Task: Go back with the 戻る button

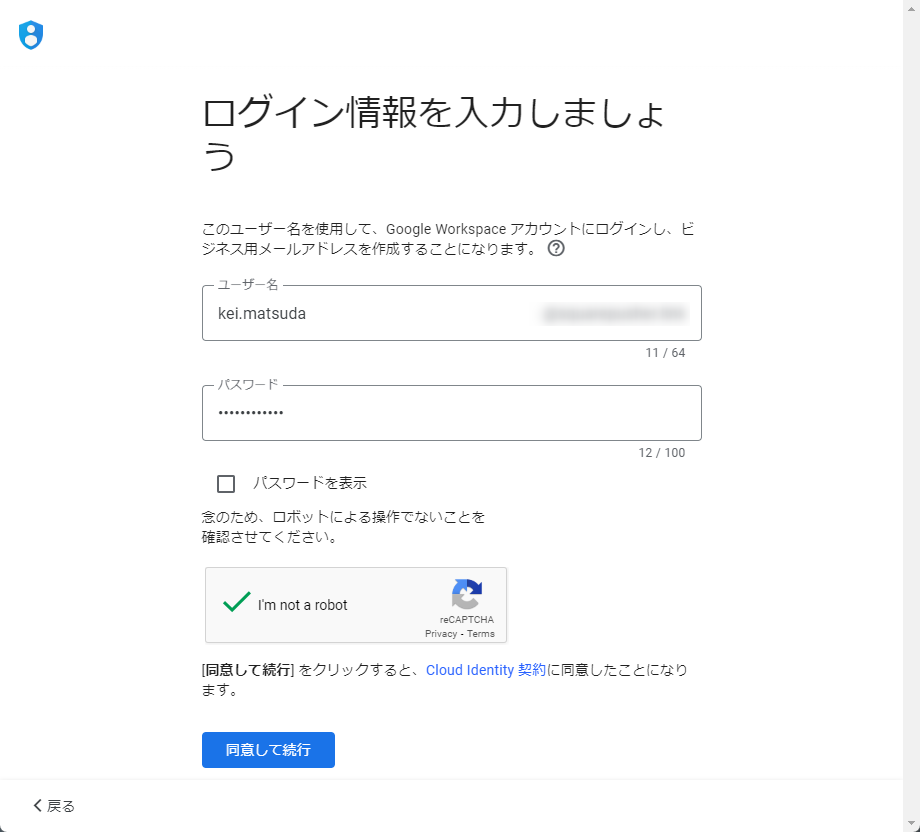Action: coord(54,806)
